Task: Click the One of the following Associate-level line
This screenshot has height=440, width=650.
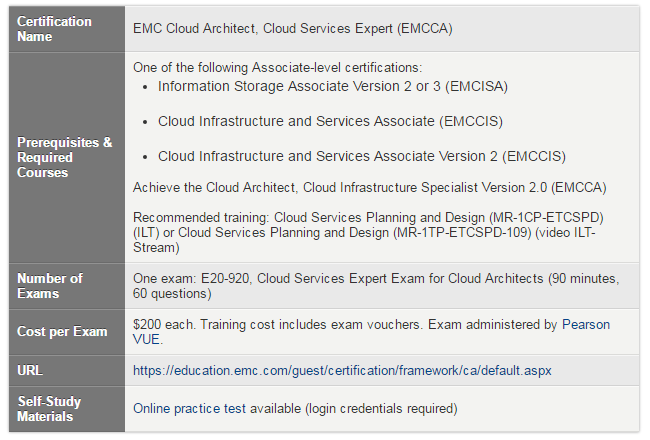Action: [277, 68]
